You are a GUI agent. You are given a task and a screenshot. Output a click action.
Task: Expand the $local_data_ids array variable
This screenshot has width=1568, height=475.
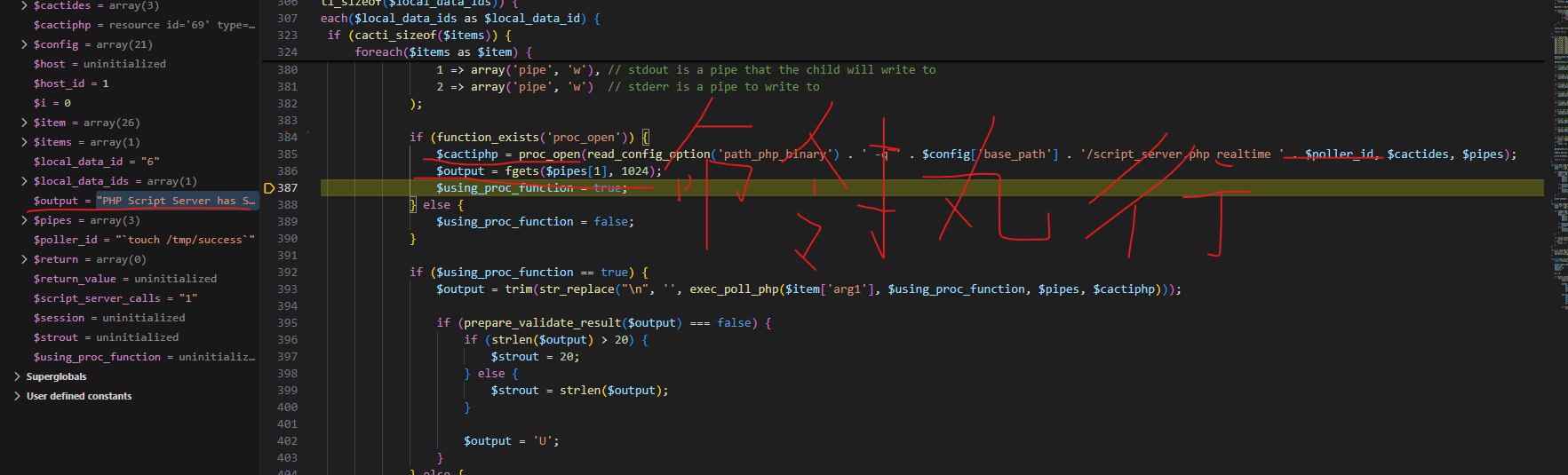pos(24,181)
